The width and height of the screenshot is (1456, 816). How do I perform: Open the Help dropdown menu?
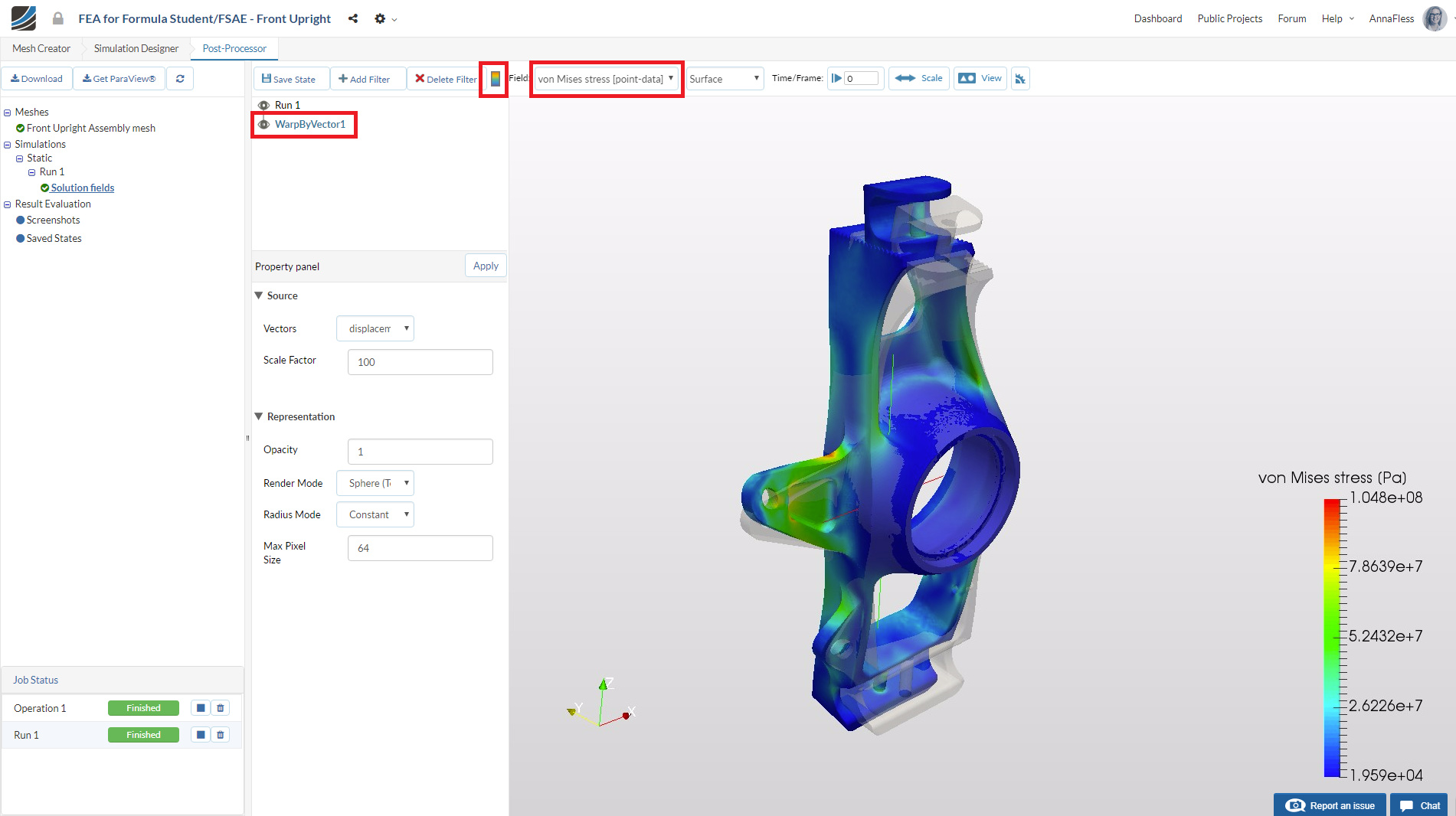[1337, 18]
